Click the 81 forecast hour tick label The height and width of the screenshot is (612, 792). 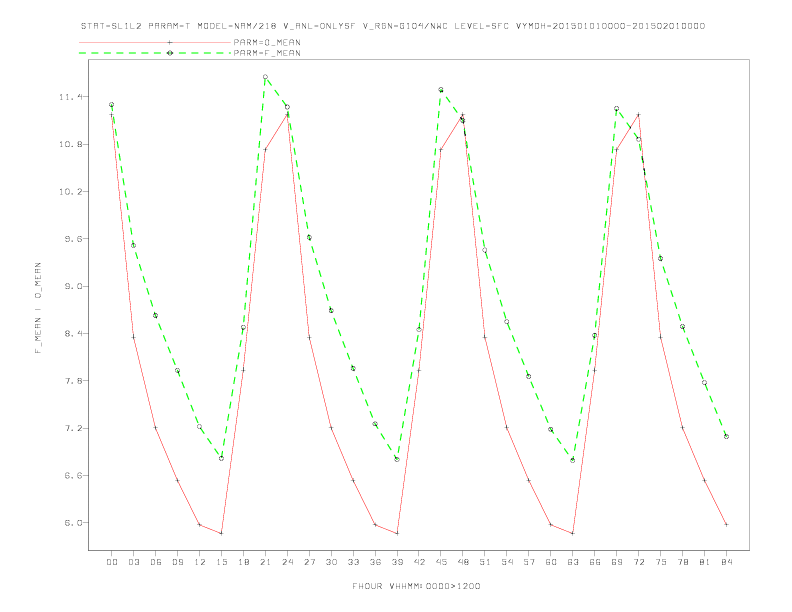[705, 562]
